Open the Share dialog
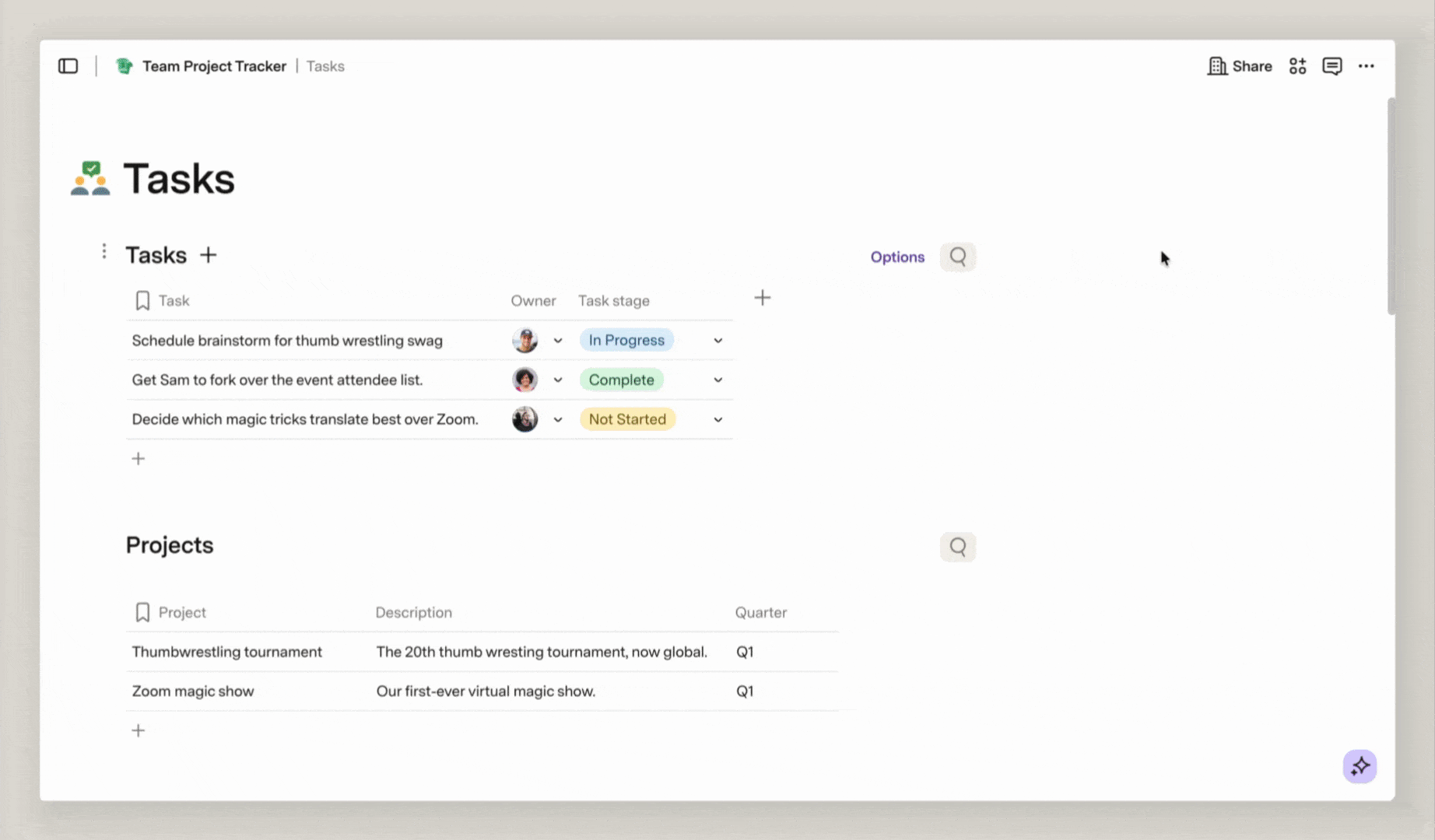1435x840 pixels. (x=1240, y=66)
